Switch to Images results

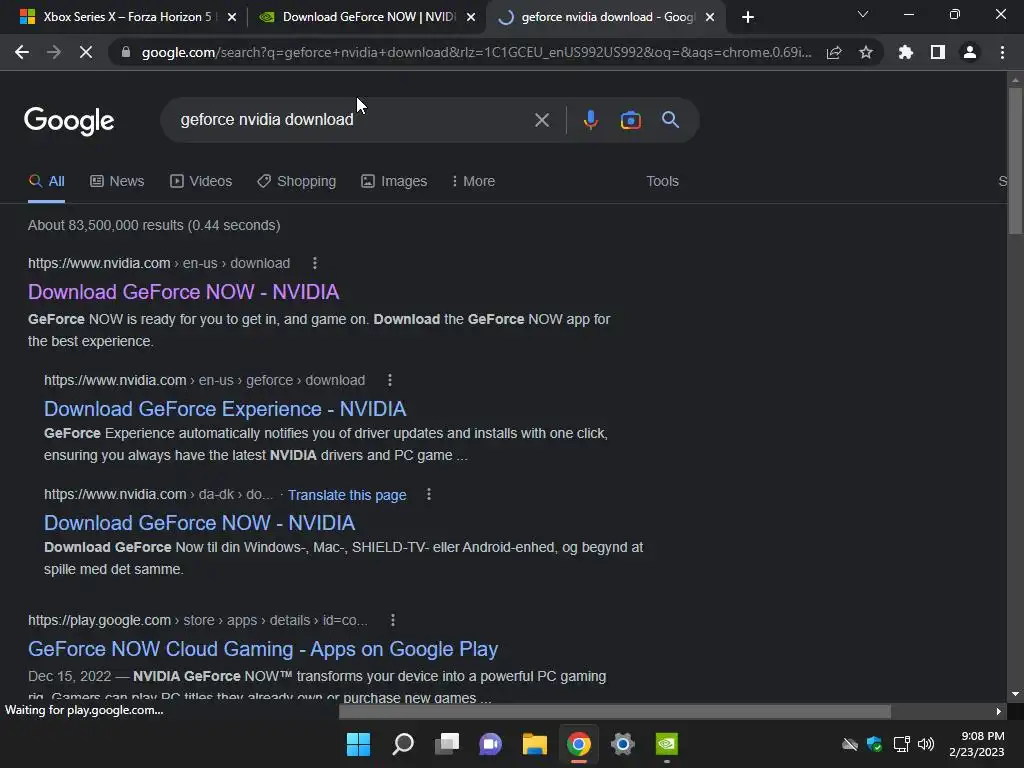394,182
